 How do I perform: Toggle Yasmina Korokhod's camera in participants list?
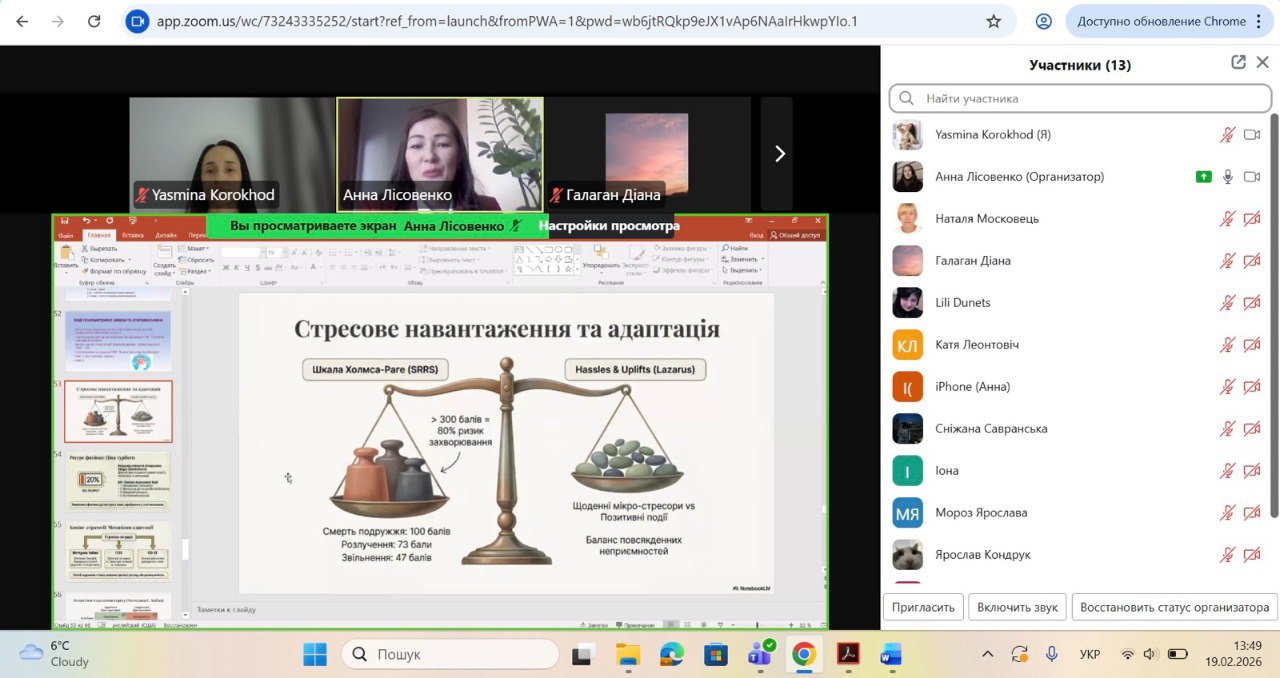(1251, 135)
